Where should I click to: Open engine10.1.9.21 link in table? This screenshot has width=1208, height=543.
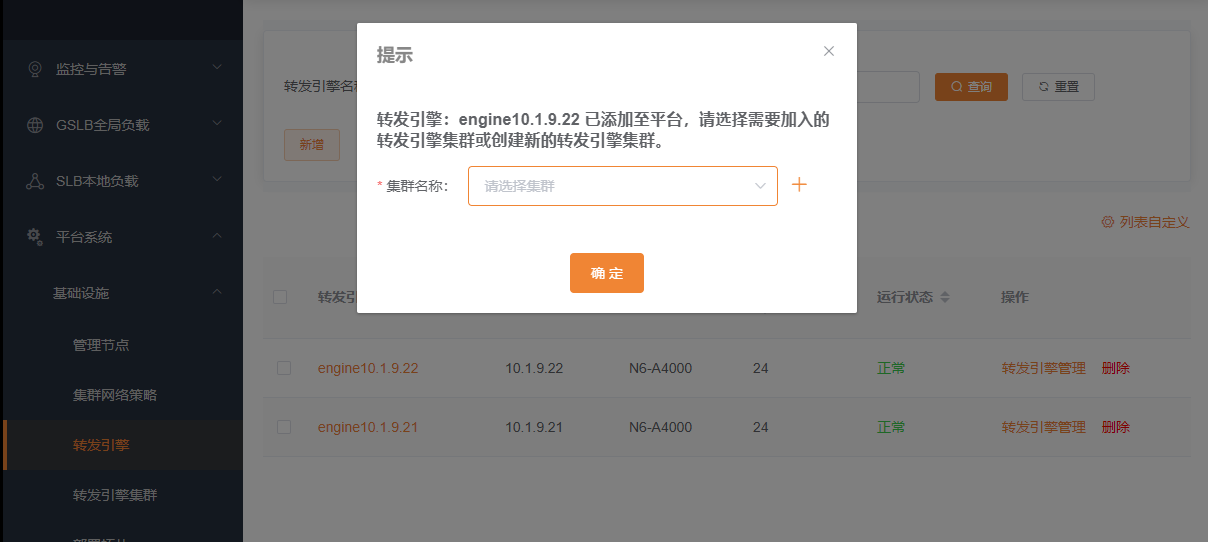coord(368,427)
